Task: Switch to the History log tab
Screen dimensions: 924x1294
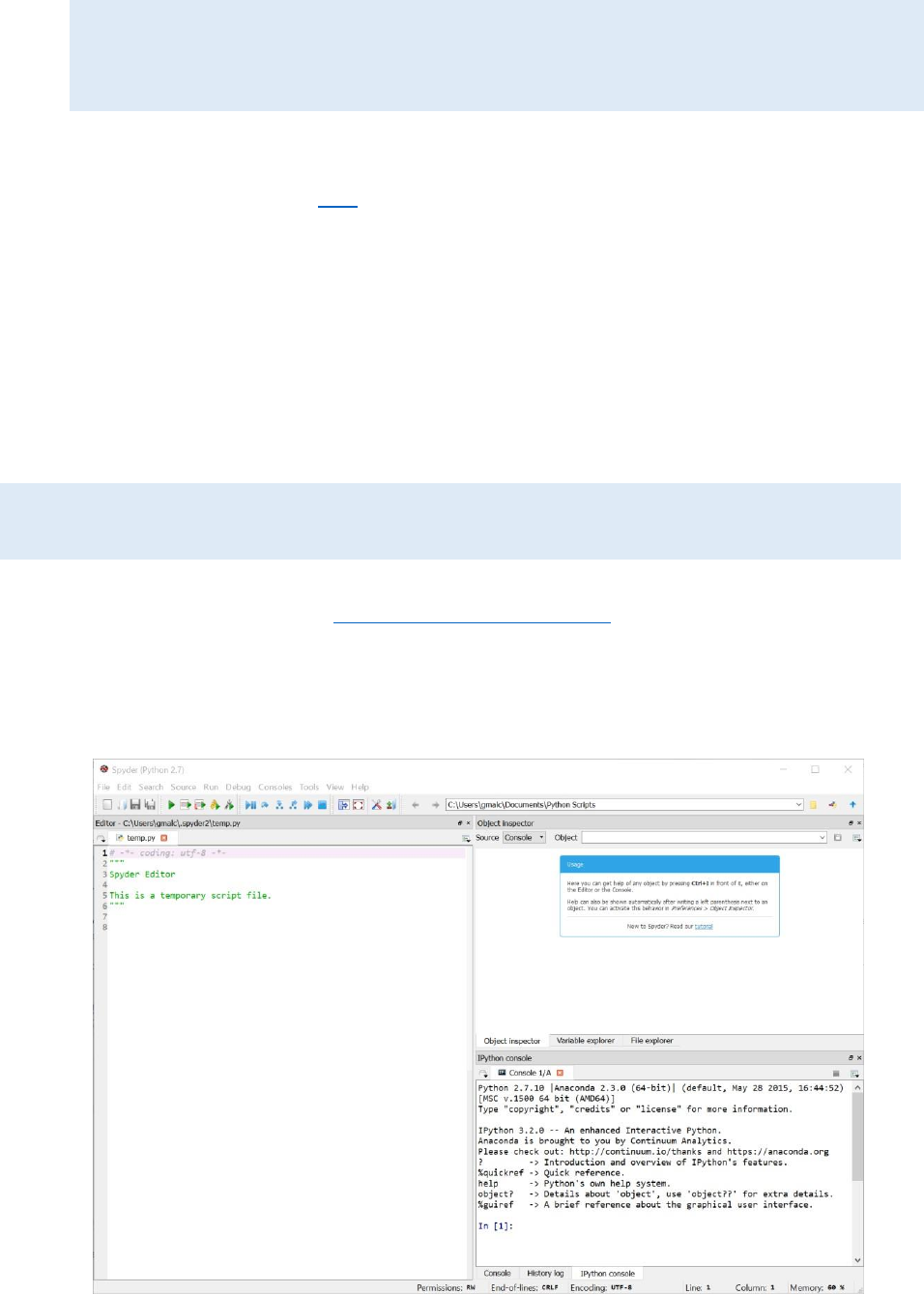Action: coord(545,1273)
